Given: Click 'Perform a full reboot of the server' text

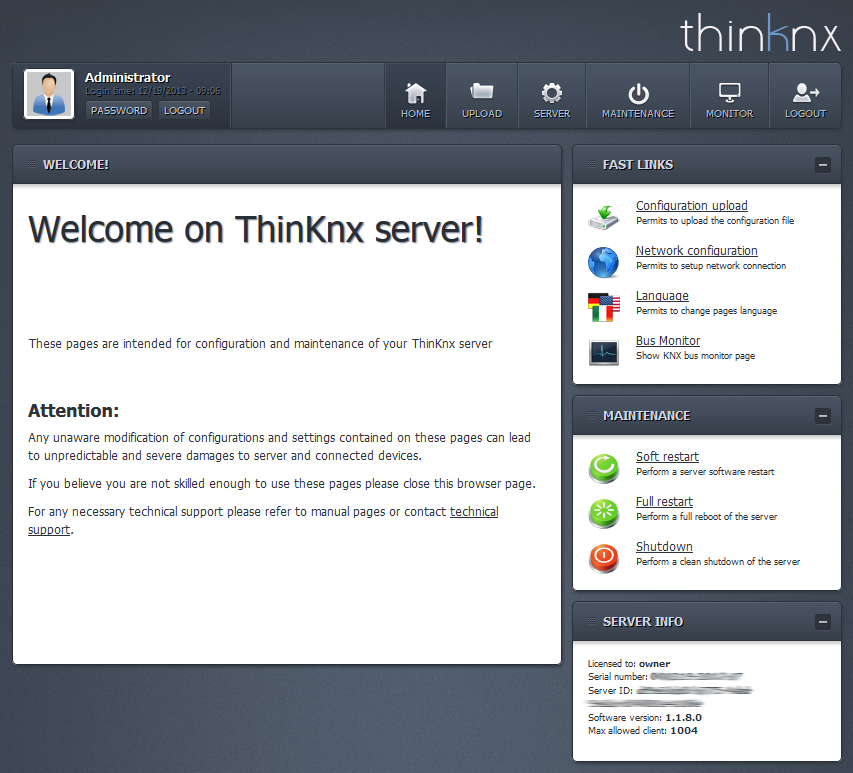Looking at the screenshot, I should pos(706,517).
